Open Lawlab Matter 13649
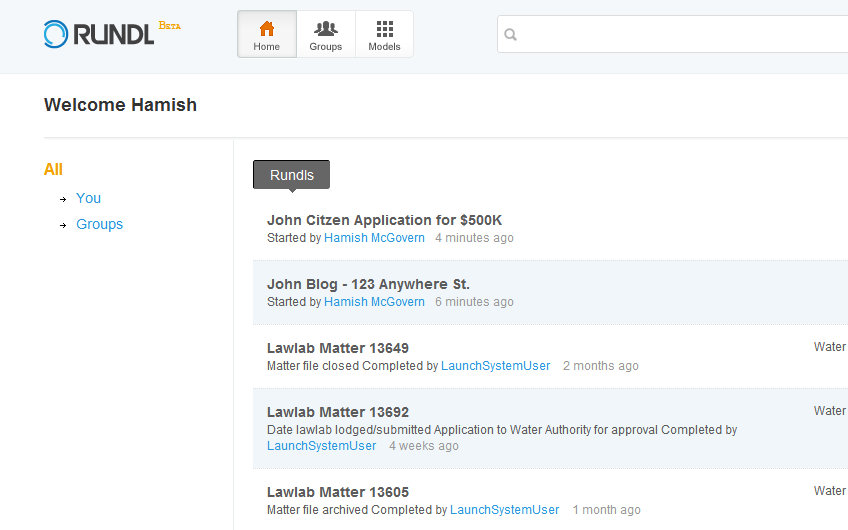 (337, 348)
